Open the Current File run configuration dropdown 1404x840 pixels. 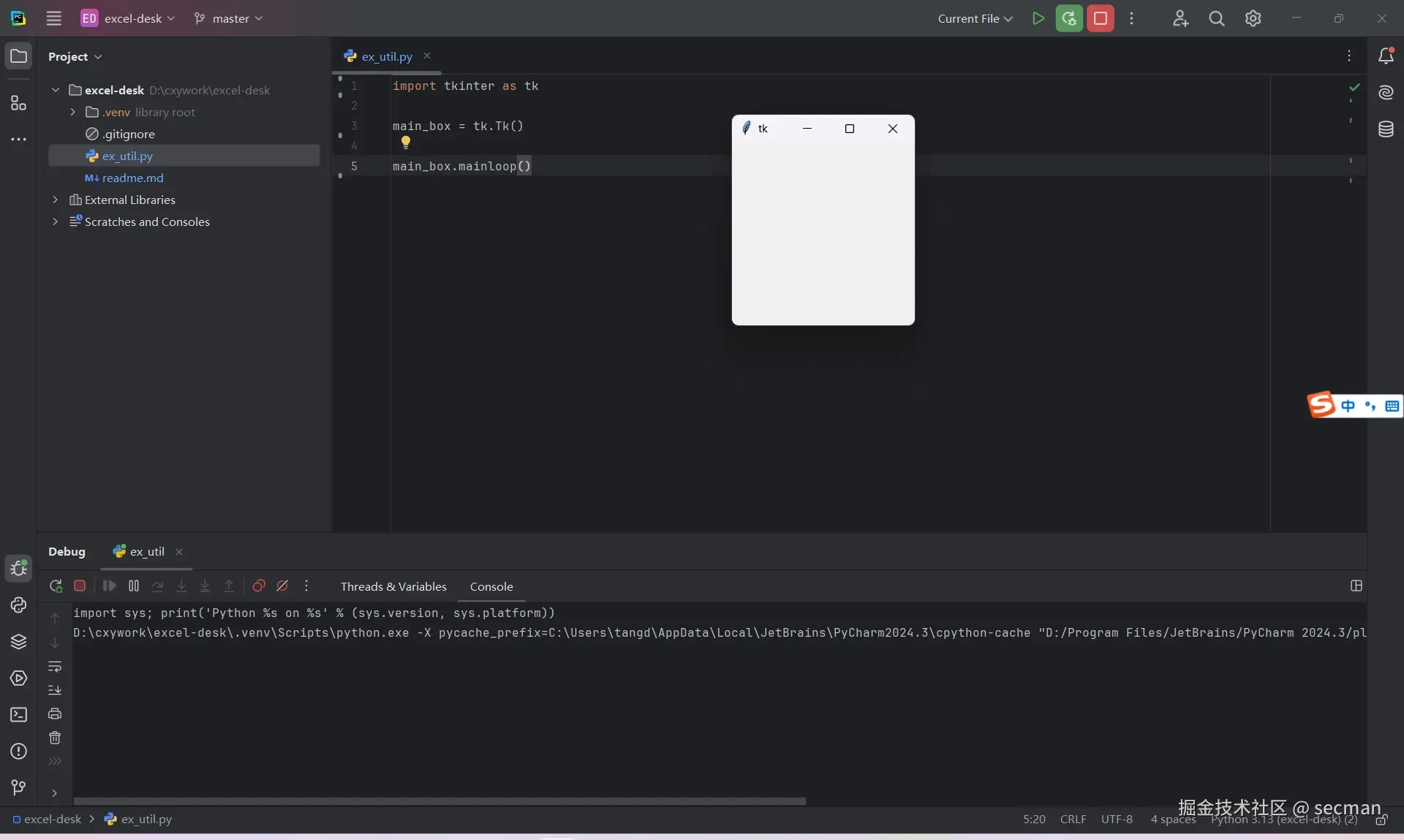click(975, 18)
